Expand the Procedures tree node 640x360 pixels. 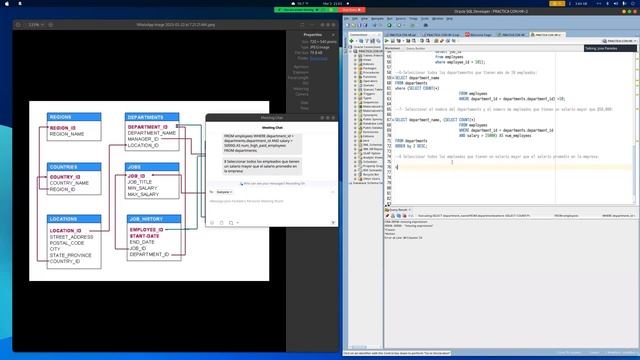click(x=356, y=72)
